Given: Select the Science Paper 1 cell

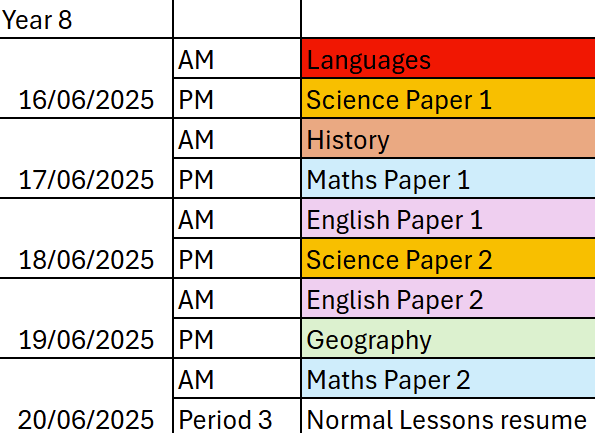Looking at the screenshot, I should [448, 98].
